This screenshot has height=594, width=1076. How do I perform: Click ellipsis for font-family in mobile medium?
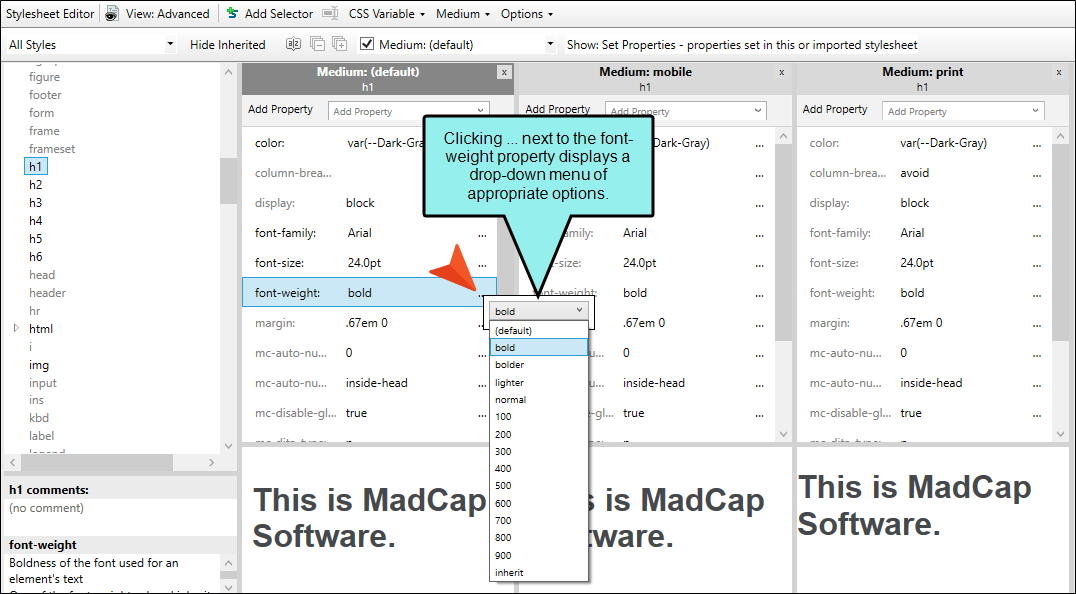coord(760,235)
